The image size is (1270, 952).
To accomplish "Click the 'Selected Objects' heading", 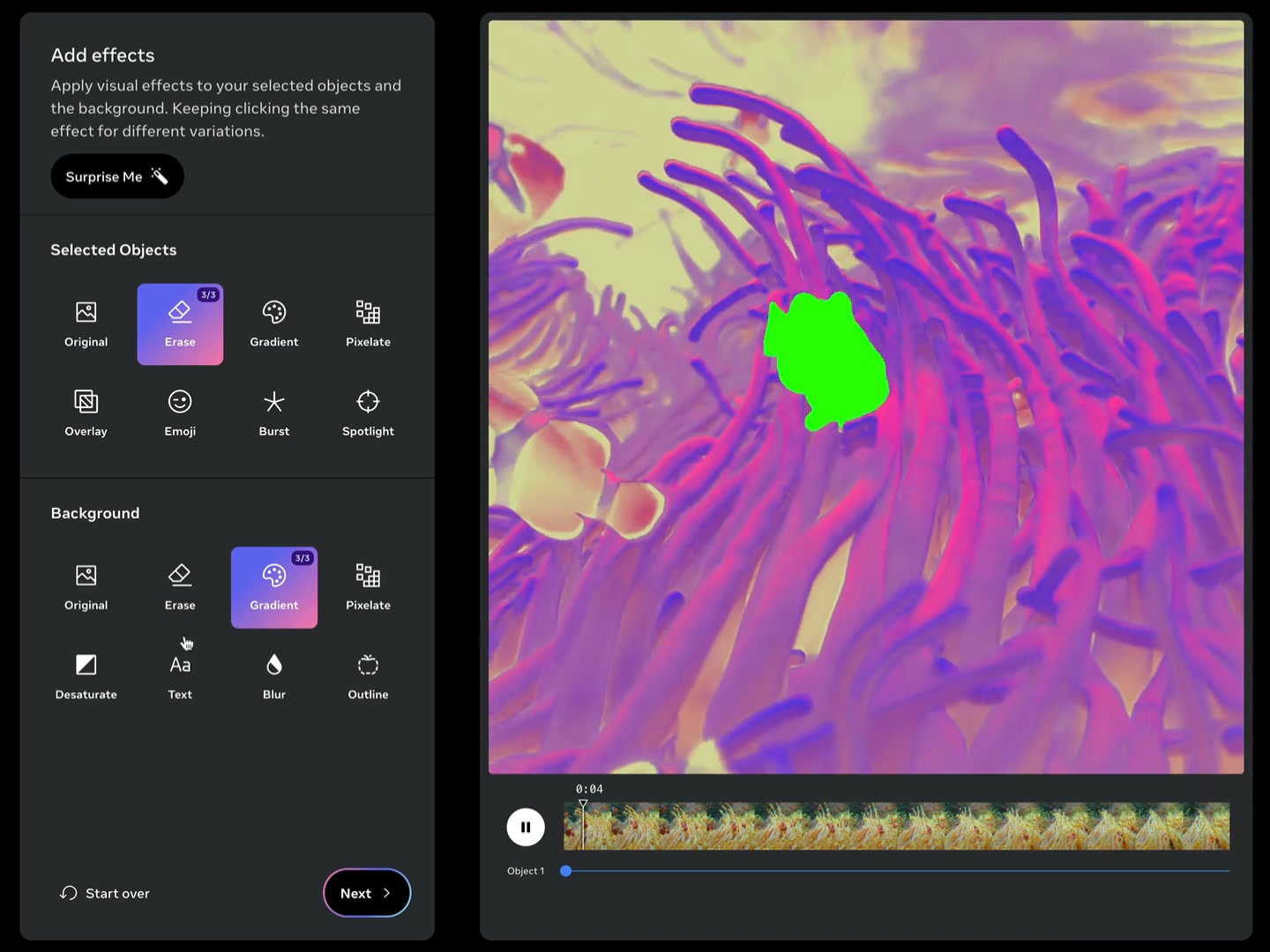I will [x=114, y=249].
